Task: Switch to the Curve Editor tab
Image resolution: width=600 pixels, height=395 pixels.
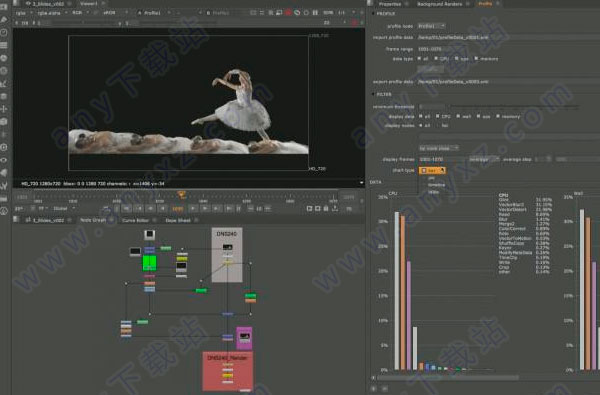Action: click(135, 220)
